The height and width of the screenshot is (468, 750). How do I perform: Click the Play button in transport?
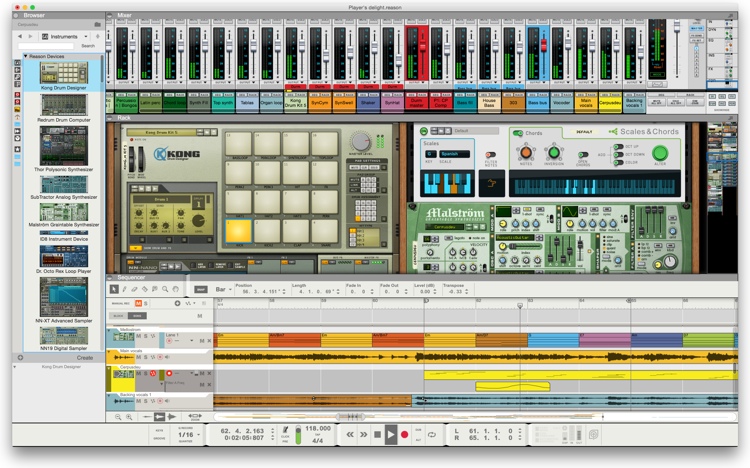coord(391,435)
